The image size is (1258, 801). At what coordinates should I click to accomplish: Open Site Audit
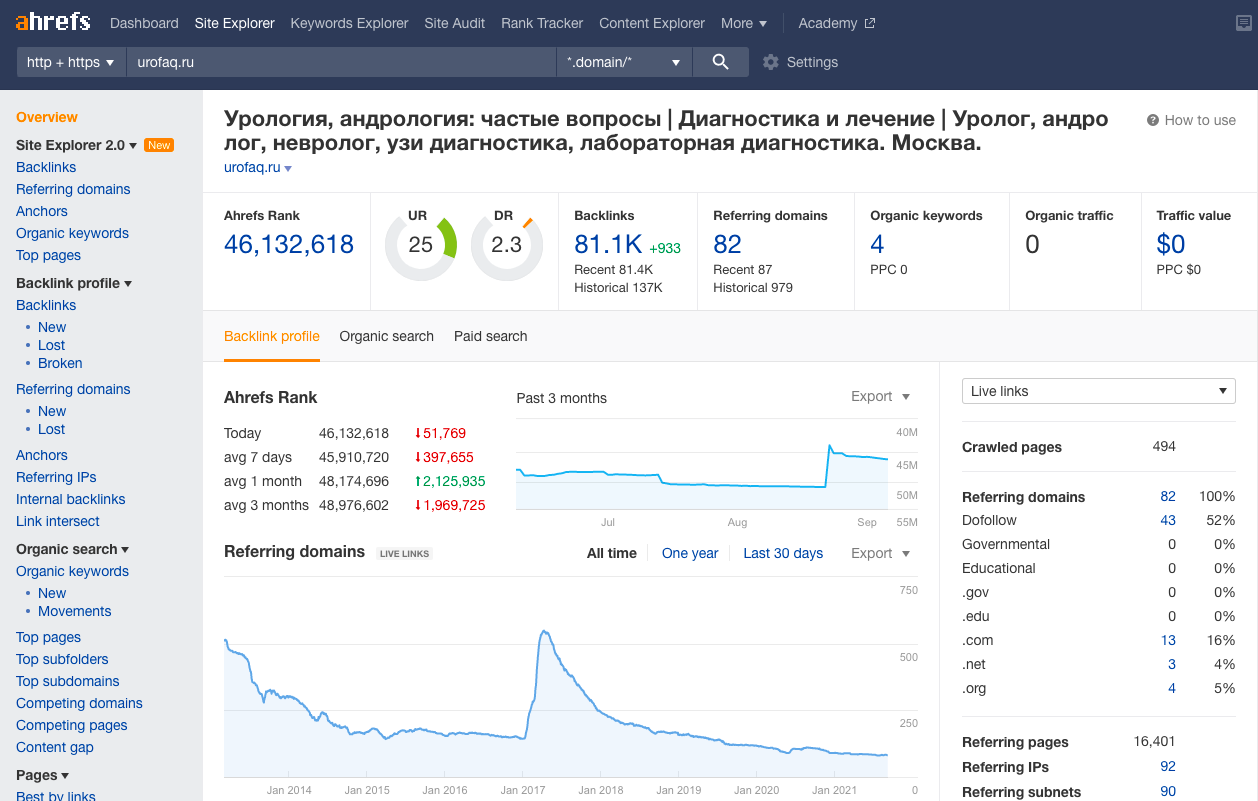pos(455,23)
